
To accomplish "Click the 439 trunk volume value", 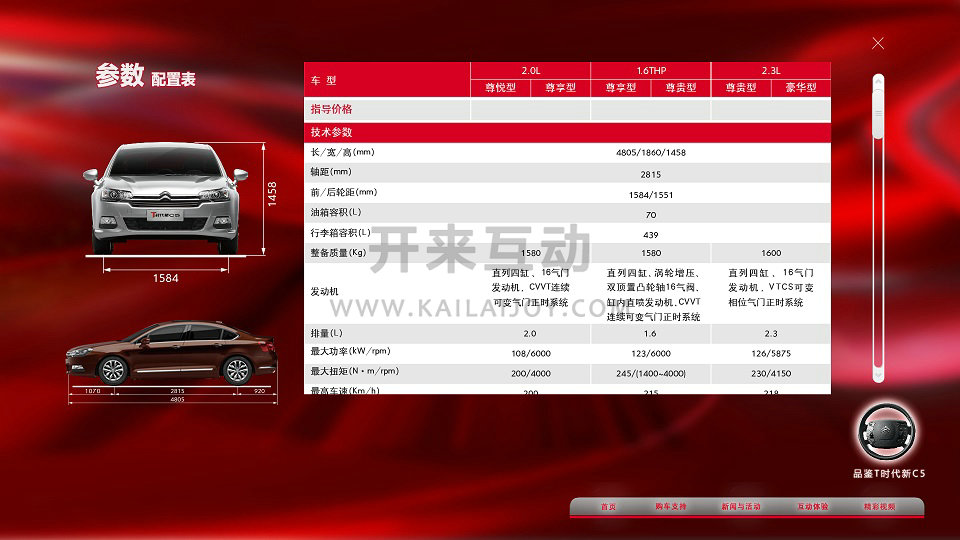I will pos(651,234).
